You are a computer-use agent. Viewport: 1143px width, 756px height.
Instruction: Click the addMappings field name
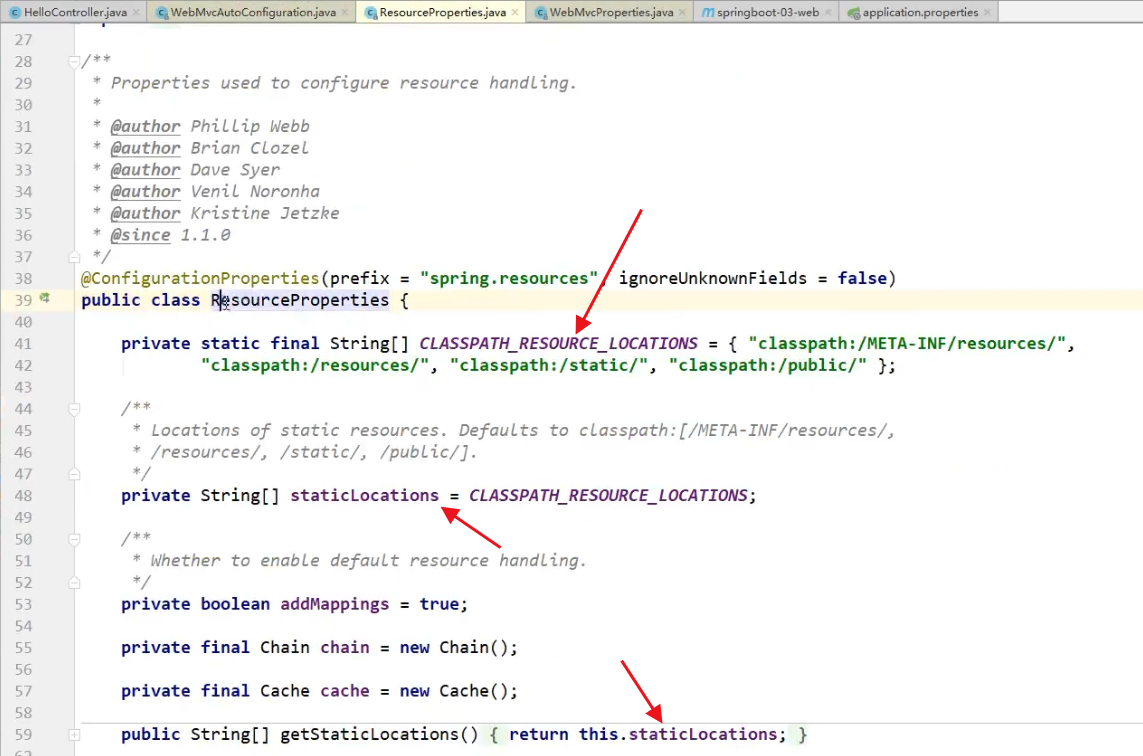[335, 604]
